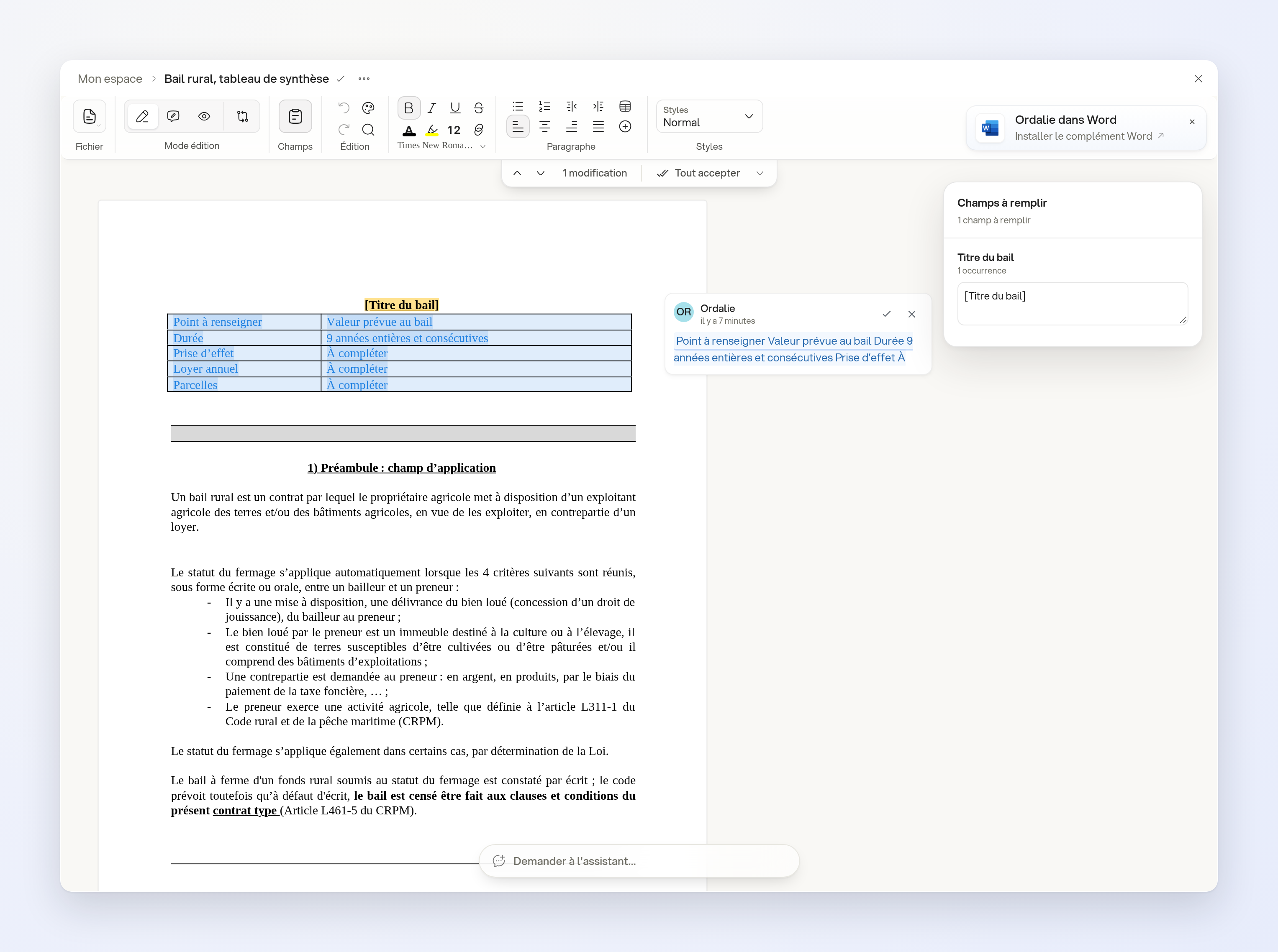Change font size 12
The width and height of the screenshot is (1278, 952).
pyautogui.click(x=454, y=130)
